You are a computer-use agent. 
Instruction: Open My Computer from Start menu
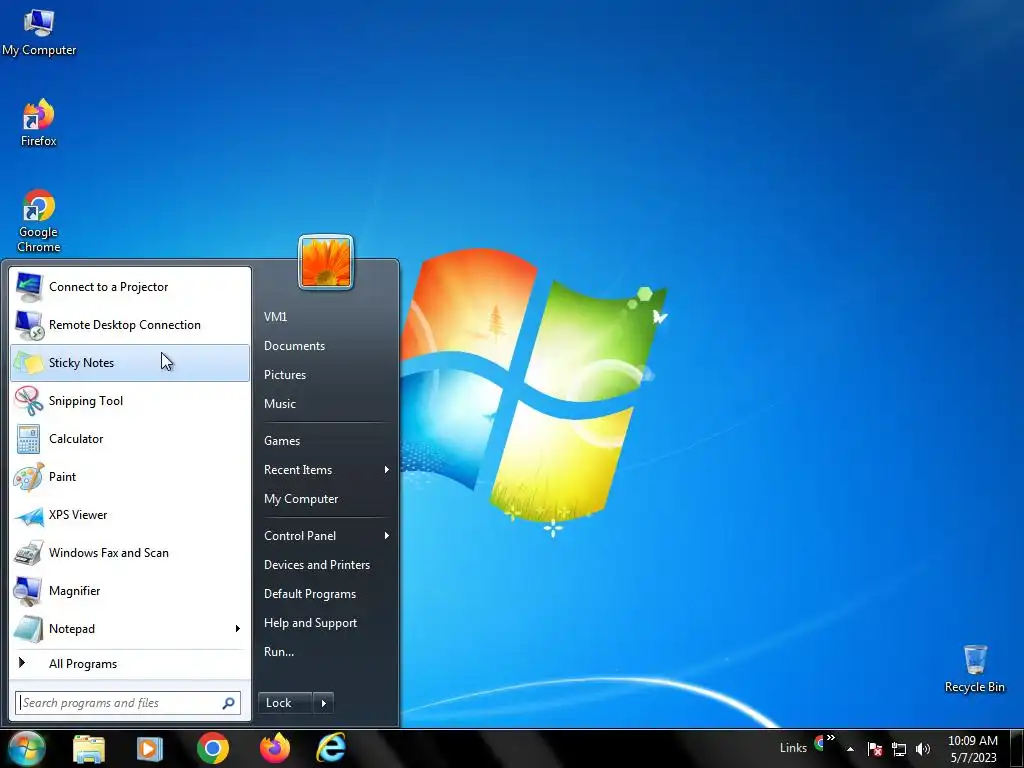[301, 499]
